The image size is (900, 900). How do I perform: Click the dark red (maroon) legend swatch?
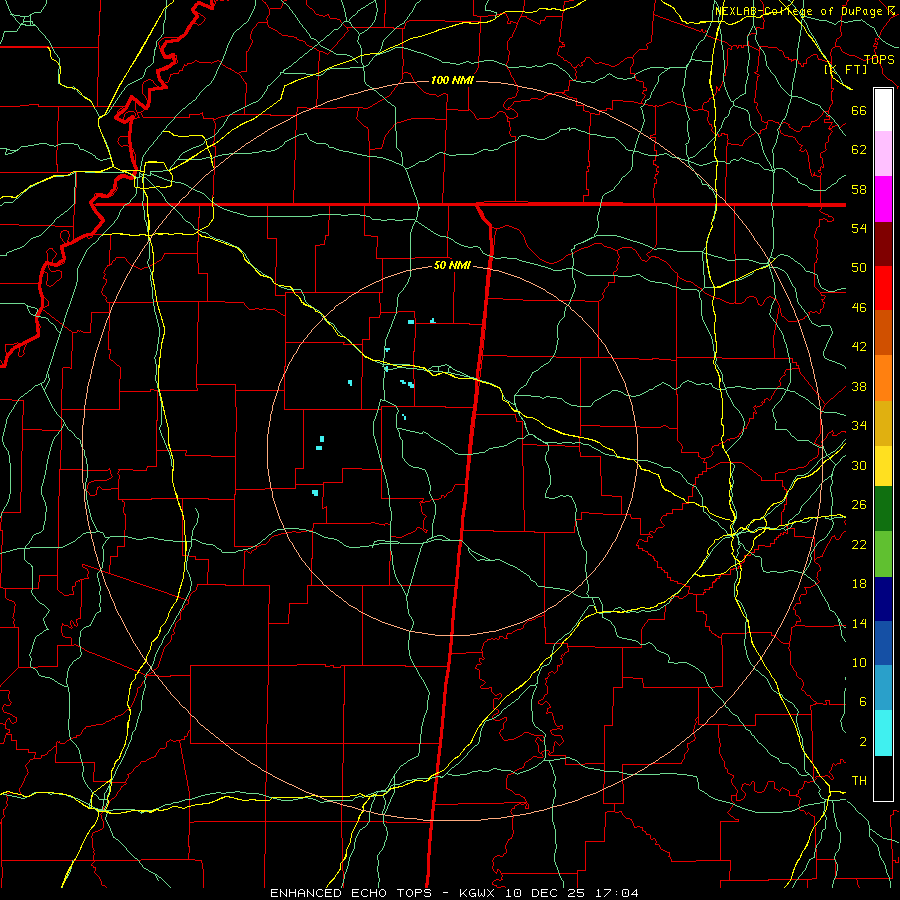pyautogui.click(x=883, y=244)
